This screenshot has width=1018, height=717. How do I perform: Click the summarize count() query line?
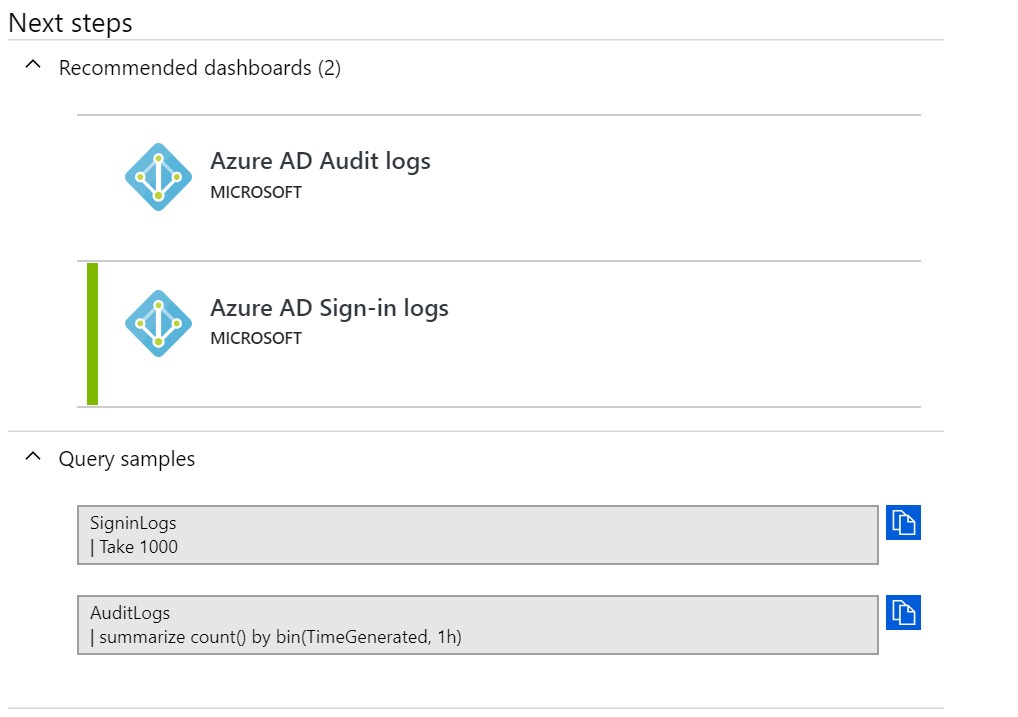click(275, 637)
